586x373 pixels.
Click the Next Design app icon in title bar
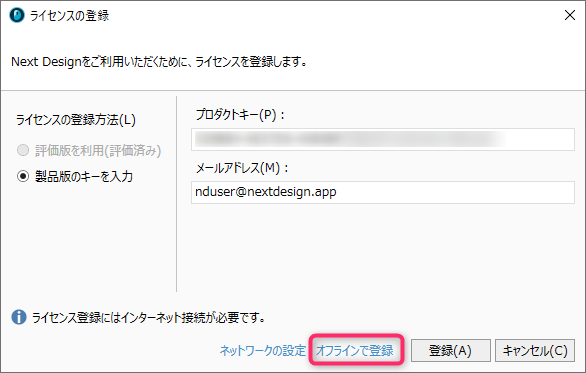click(x=17, y=15)
